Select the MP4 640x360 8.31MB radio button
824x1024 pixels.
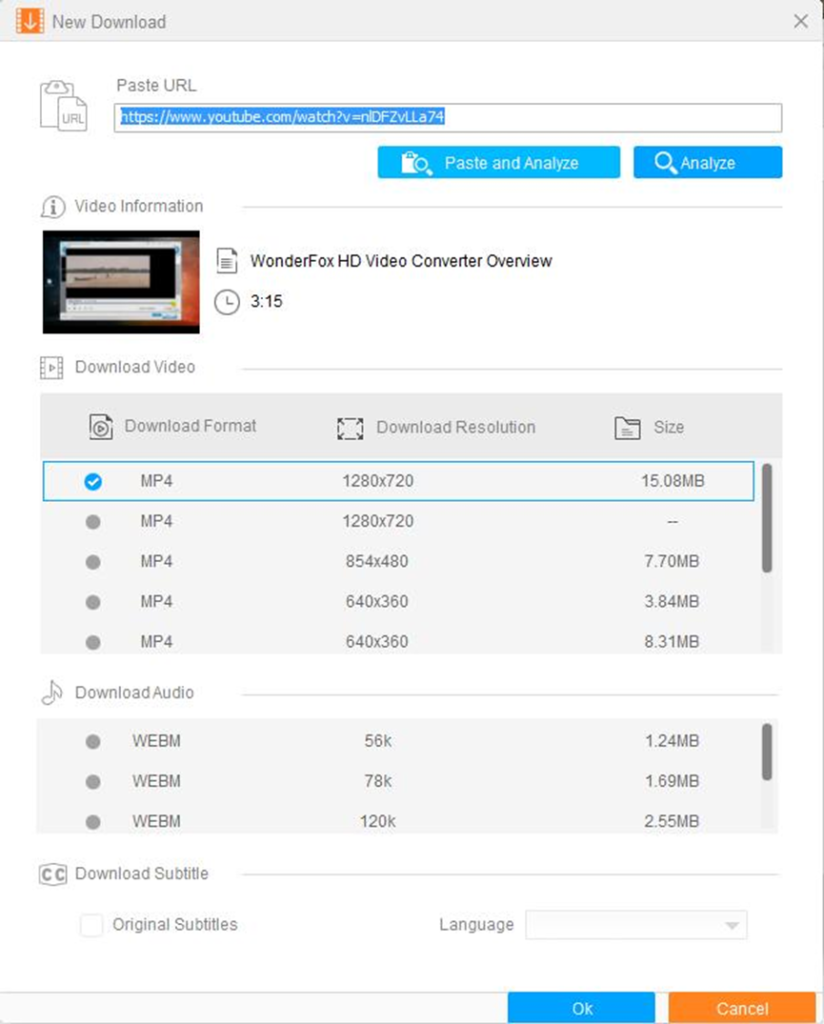tap(93, 643)
